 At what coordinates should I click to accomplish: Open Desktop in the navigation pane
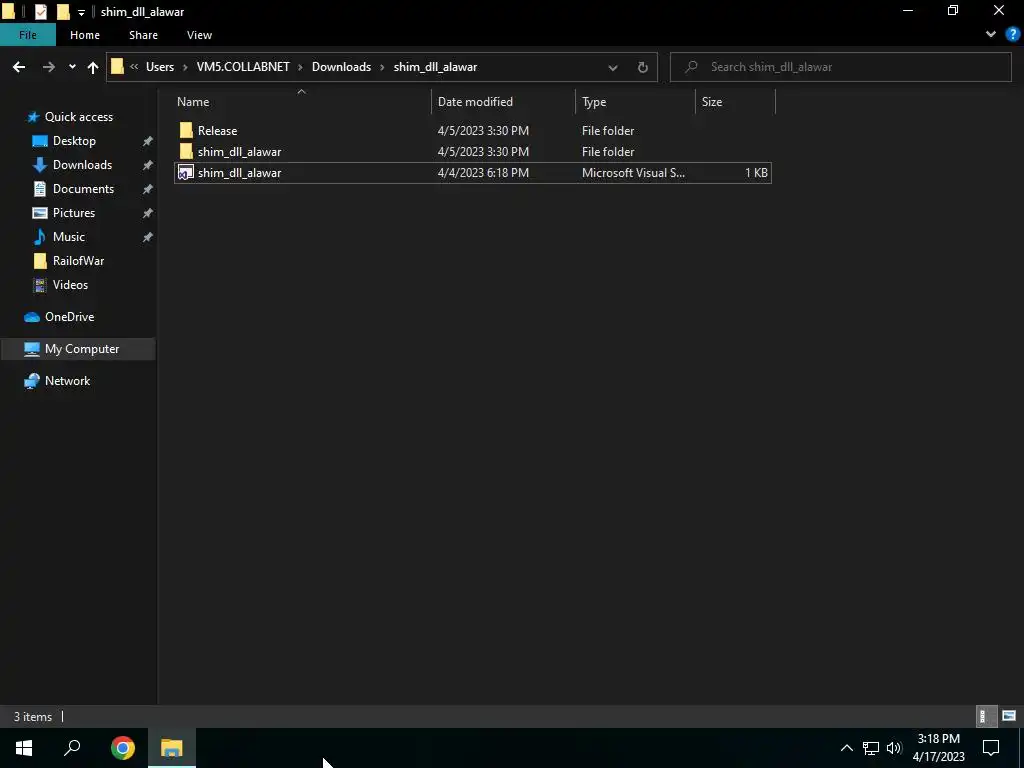pos(74,141)
